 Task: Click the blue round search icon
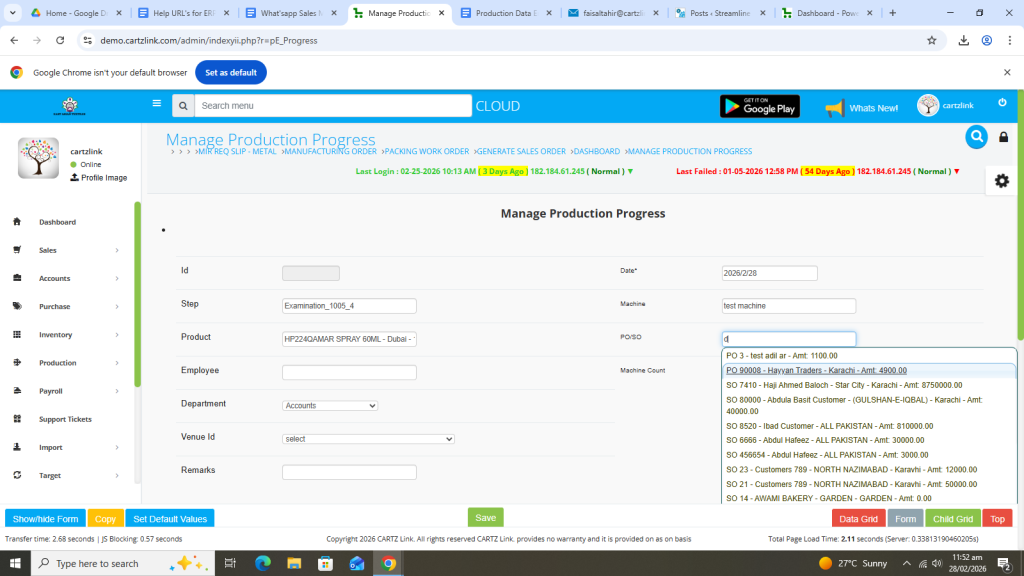(976, 137)
